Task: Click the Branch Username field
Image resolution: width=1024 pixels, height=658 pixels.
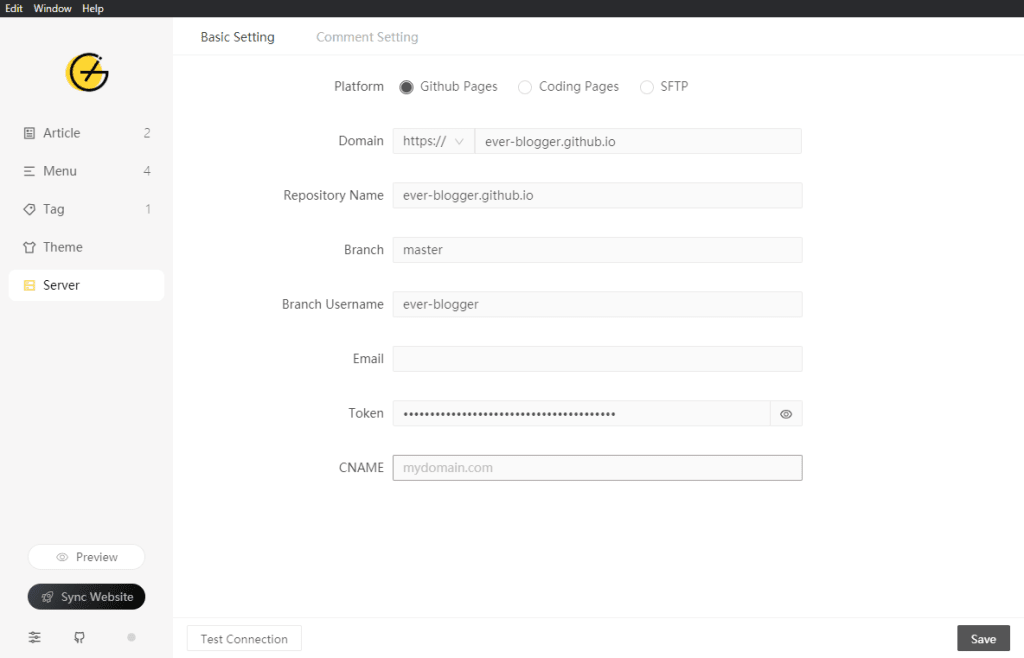Action: [597, 304]
